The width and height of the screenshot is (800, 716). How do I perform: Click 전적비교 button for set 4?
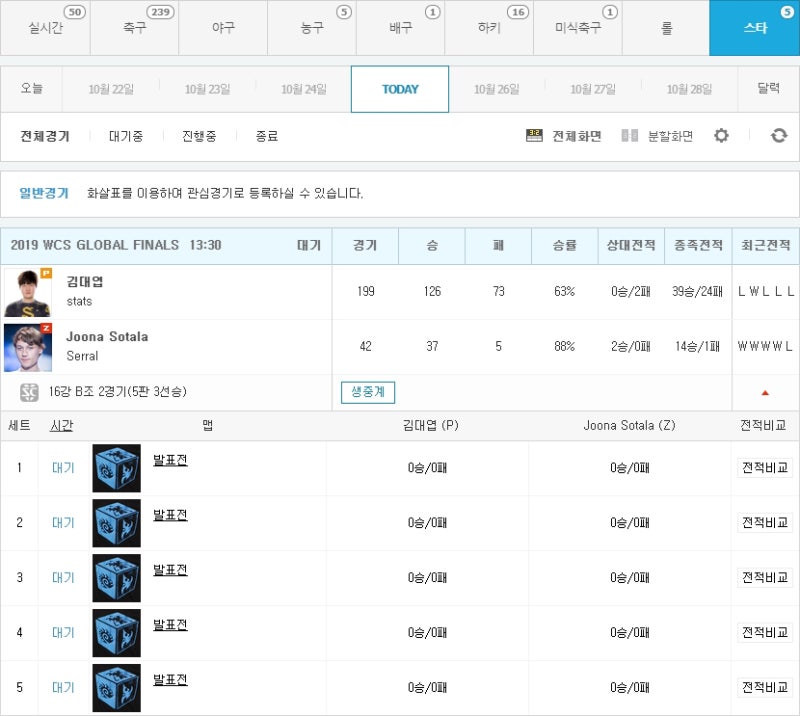tap(765, 633)
